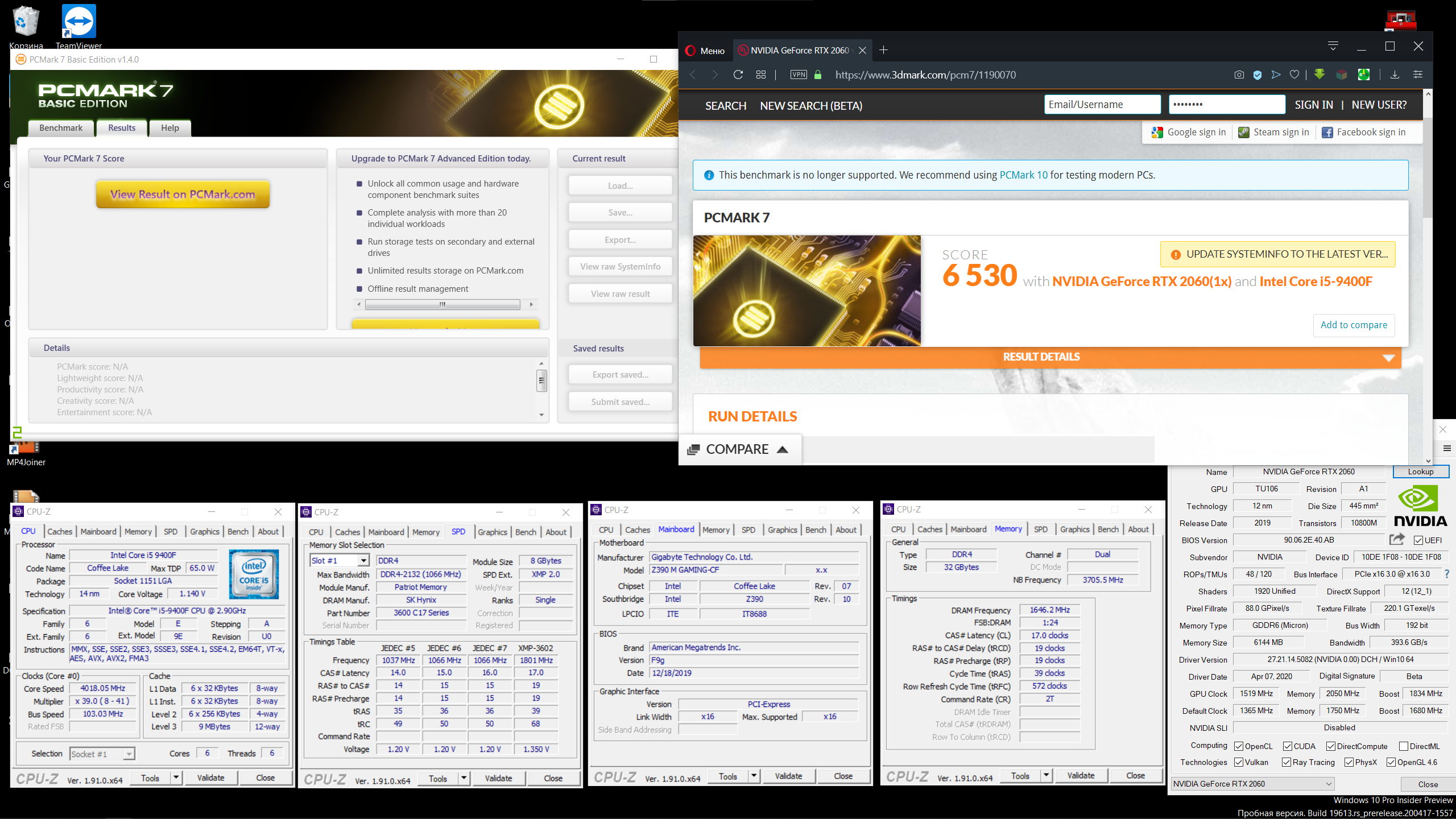Toggle the Ray Tracing checkbox
1456x819 pixels.
1287,762
